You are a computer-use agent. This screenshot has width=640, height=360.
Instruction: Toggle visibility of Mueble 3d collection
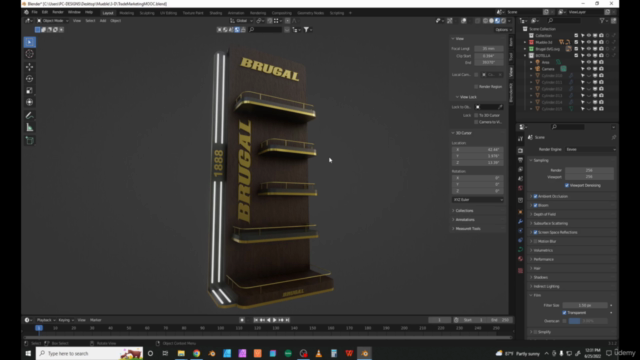pyautogui.click(x=589, y=42)
